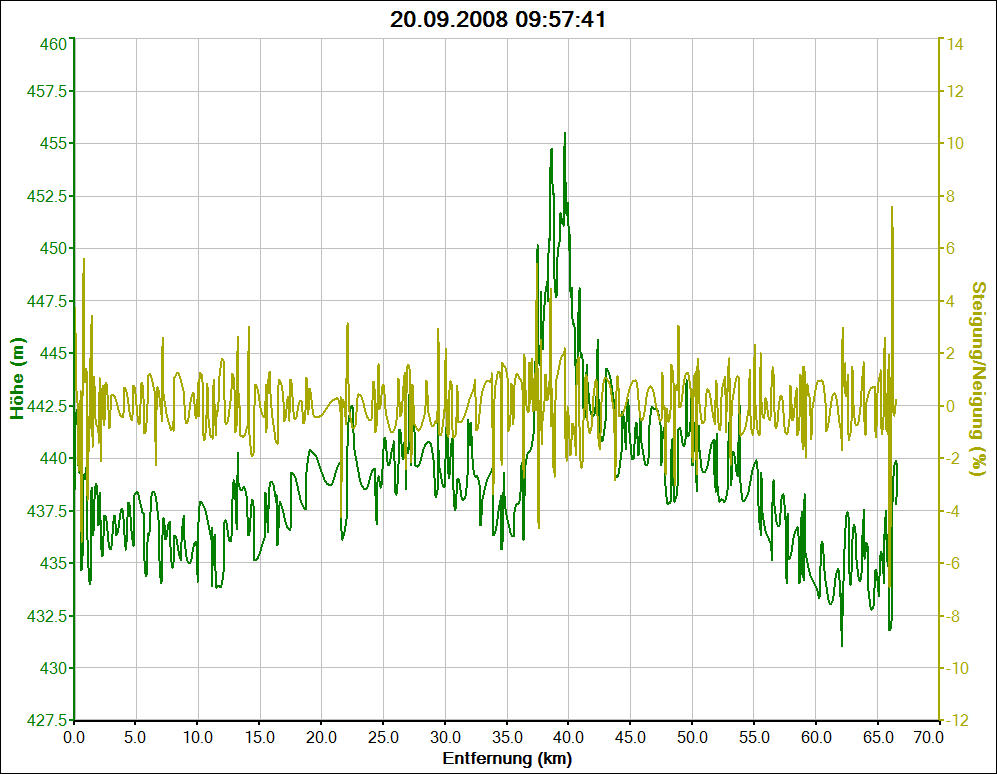The image size is (997, 774).
Task: Select the 455 elevation tick label
Action: coord(54,143)
